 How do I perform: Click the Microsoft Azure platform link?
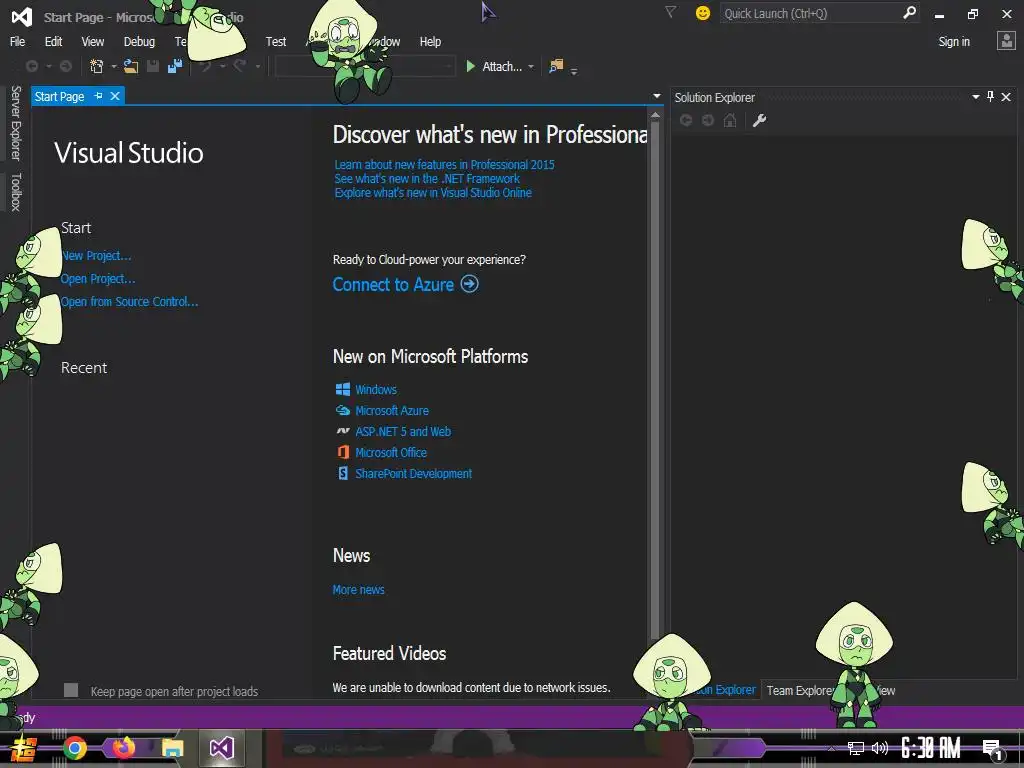392,410
